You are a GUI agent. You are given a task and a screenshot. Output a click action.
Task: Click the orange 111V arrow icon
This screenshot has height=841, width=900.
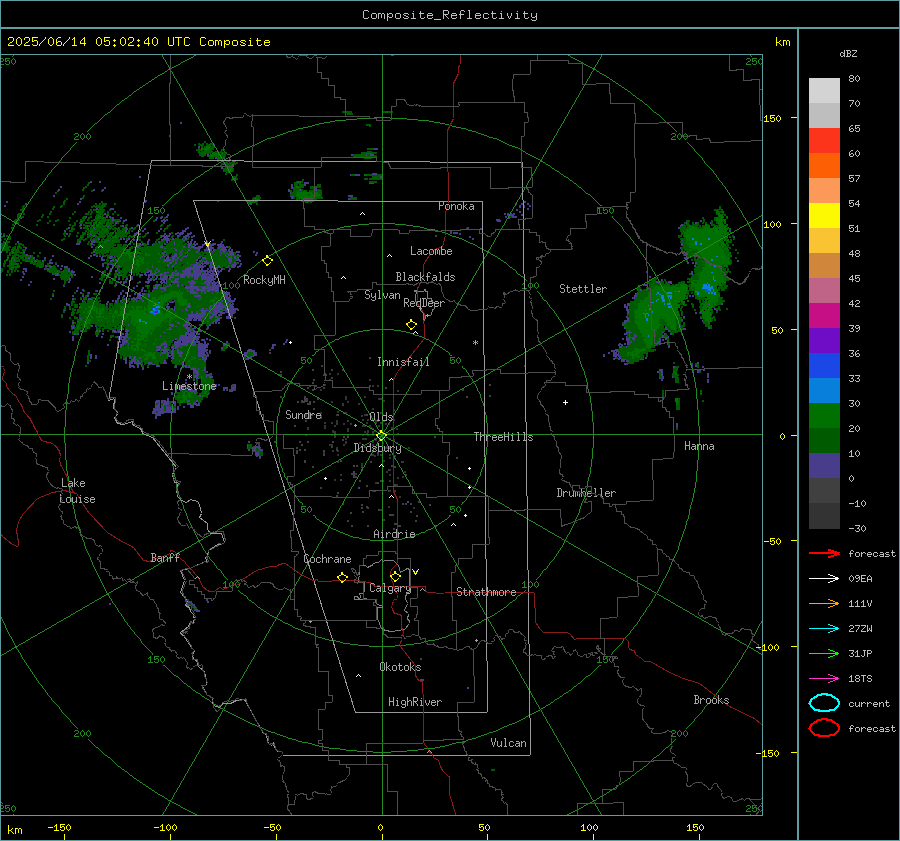coord(824,603)
